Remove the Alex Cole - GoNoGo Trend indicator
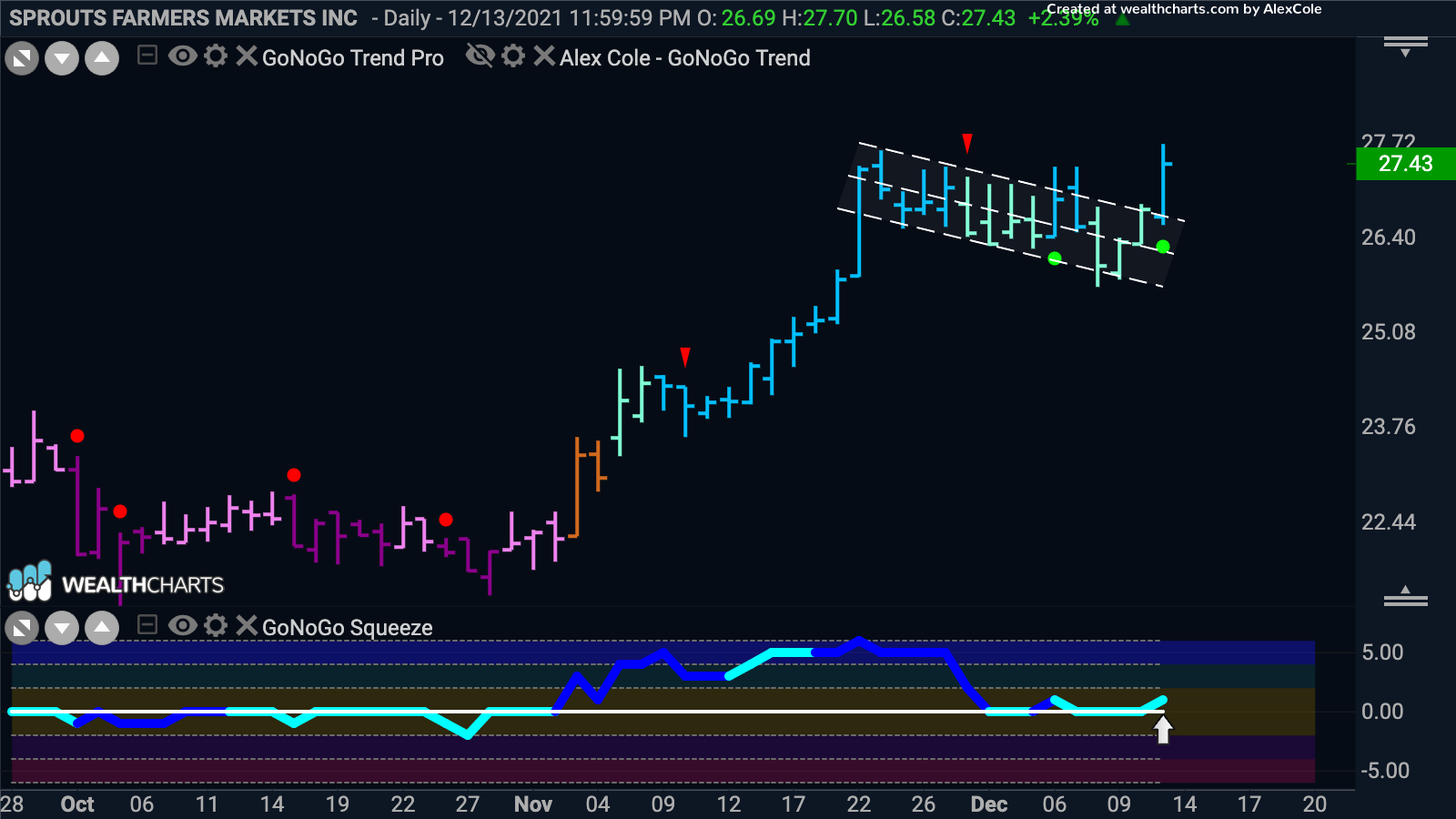 (544, 56)
